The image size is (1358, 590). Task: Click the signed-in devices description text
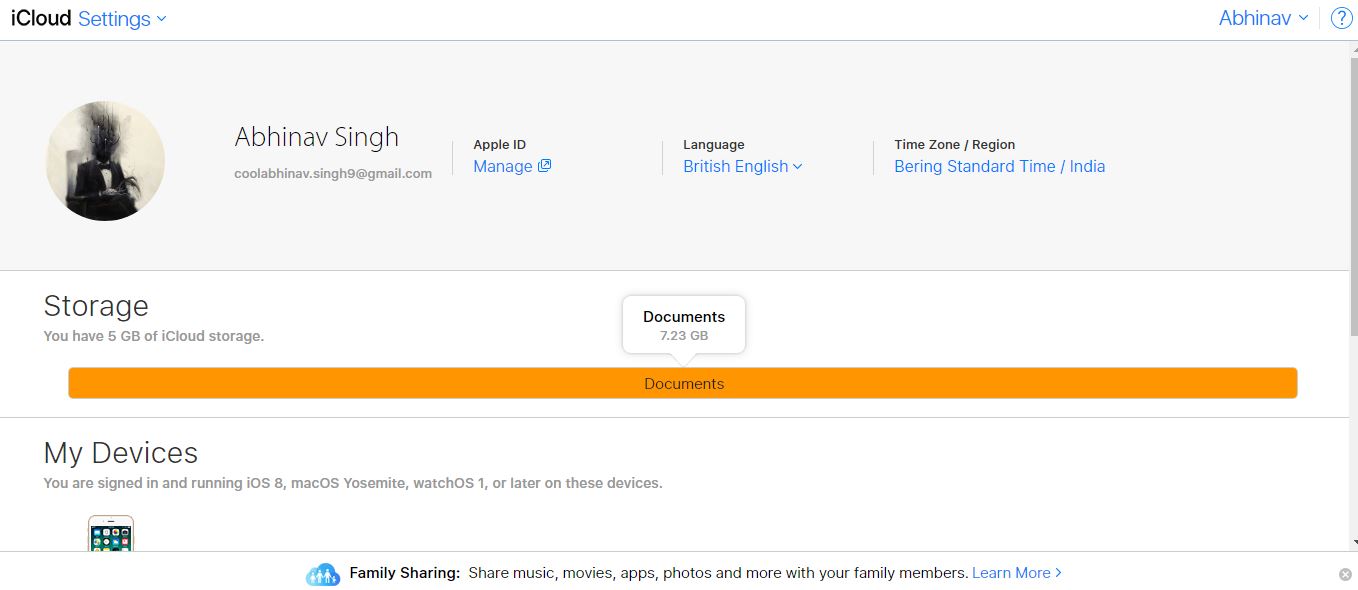coord(353,483)
